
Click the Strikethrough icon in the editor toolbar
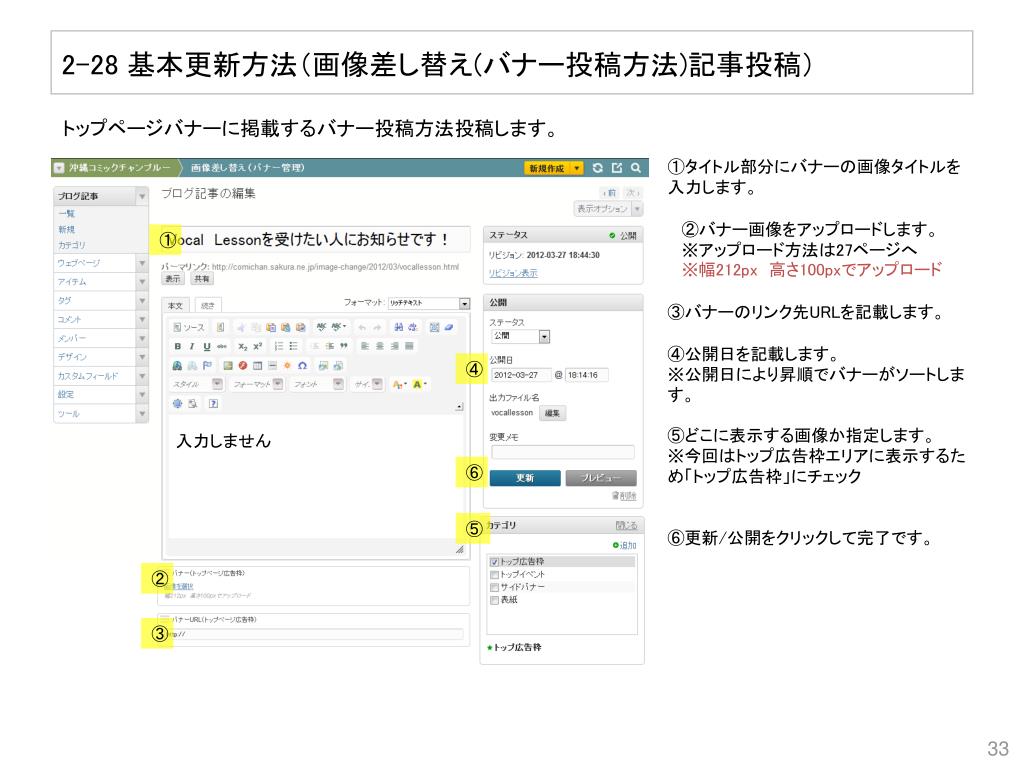click(222, 346)
